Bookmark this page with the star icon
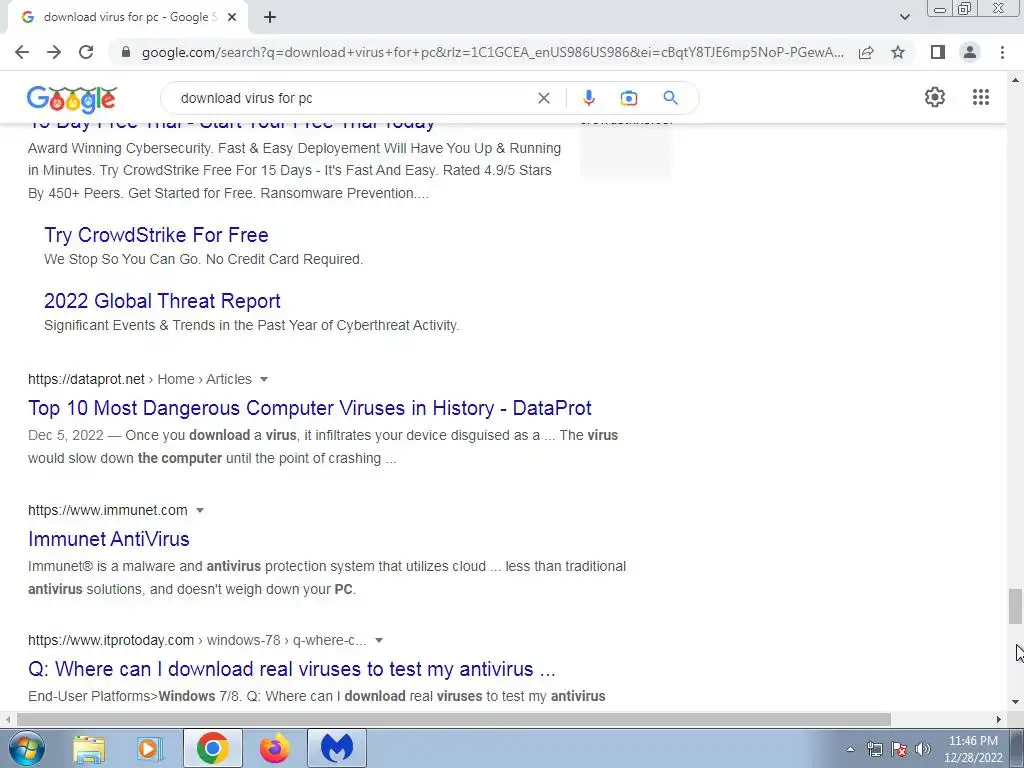The width and height of the screenshot is (1024, 768). pyautogui.click(x=898, y=52)
